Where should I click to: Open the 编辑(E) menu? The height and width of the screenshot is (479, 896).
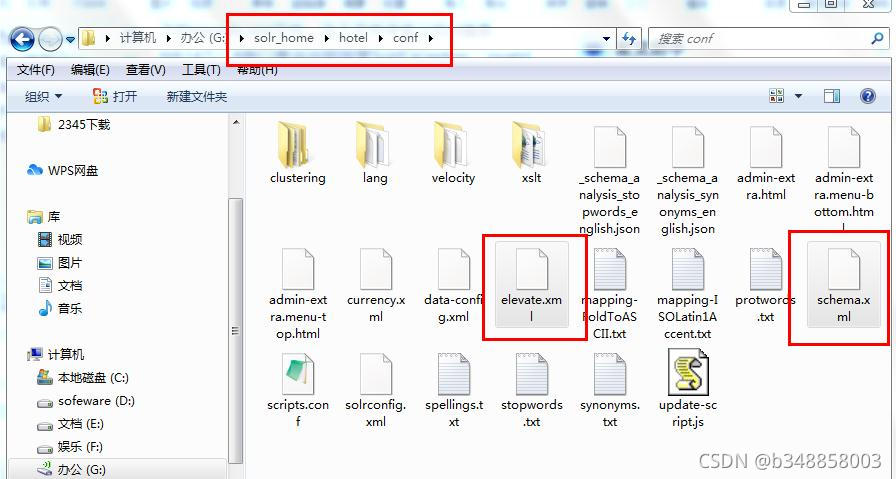pos(90,70)
